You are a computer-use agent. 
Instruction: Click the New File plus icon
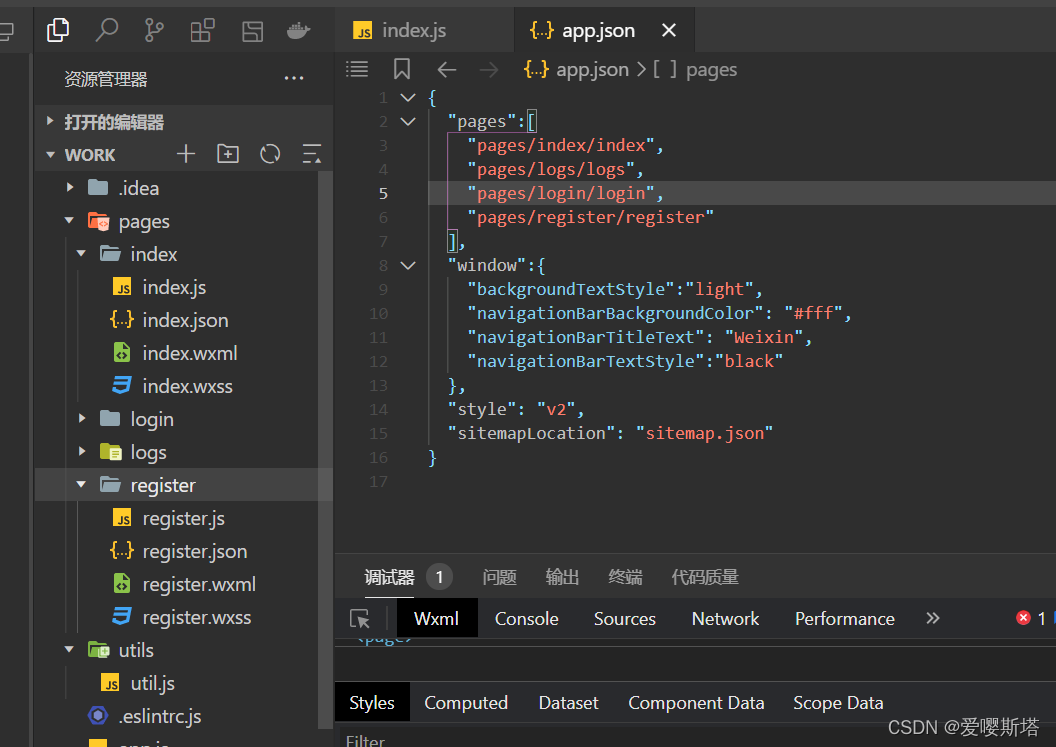point(186,154)
